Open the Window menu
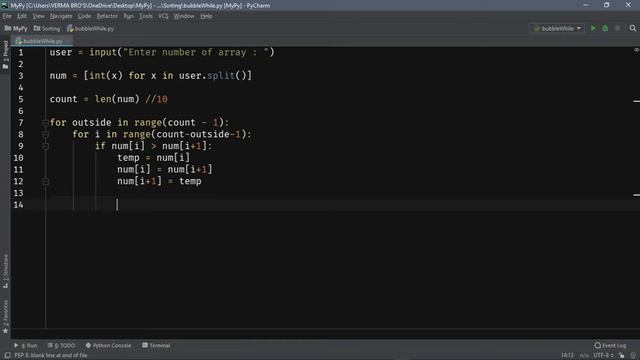Viewport: 640px width, 360px height. [184, 16]
